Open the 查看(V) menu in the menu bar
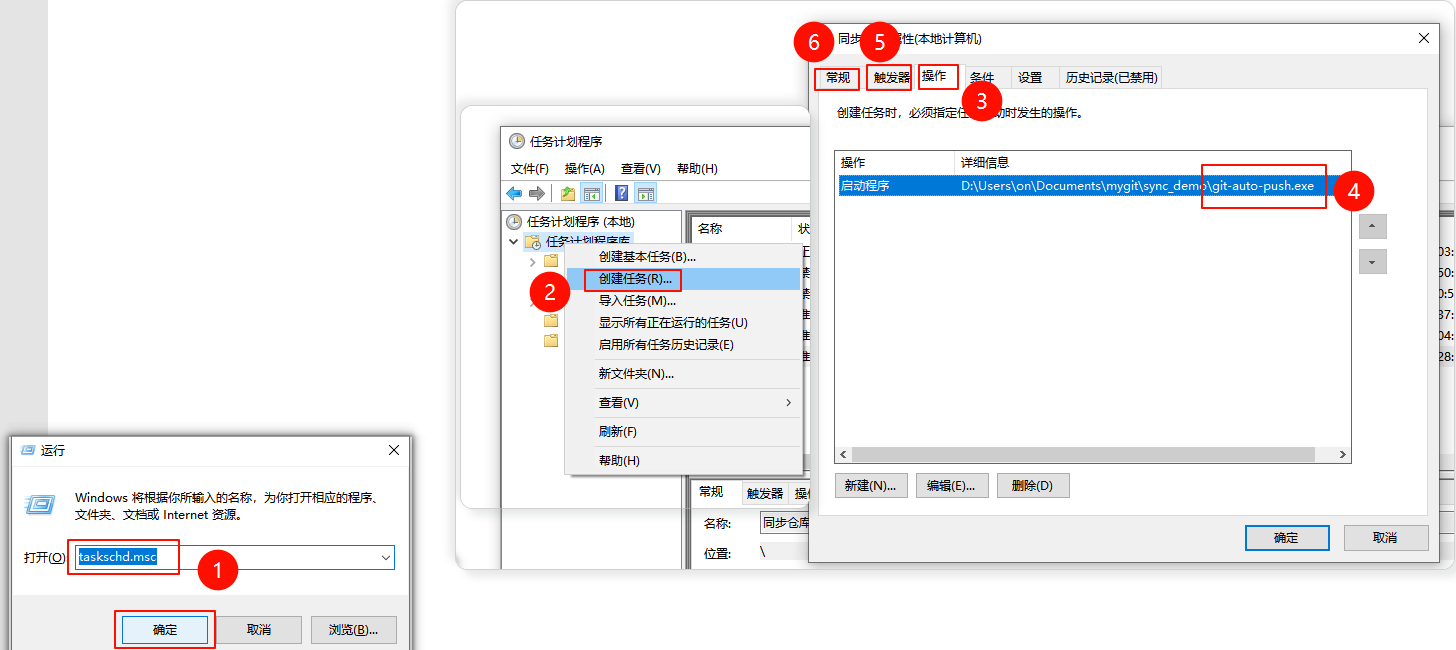 click(640, 169)
